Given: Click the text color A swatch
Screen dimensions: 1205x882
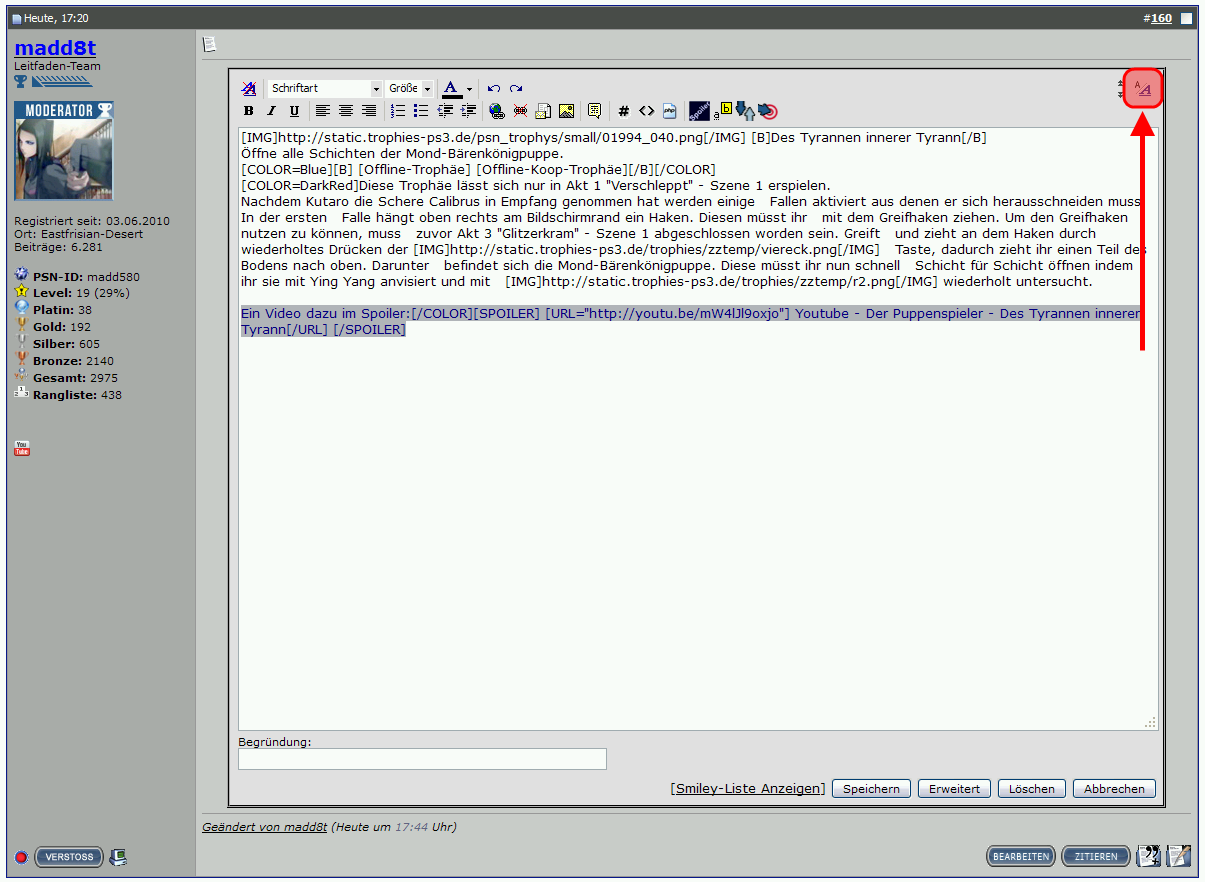Looking at the screenshot, I should pyautogui.click(x=451, y=89).
